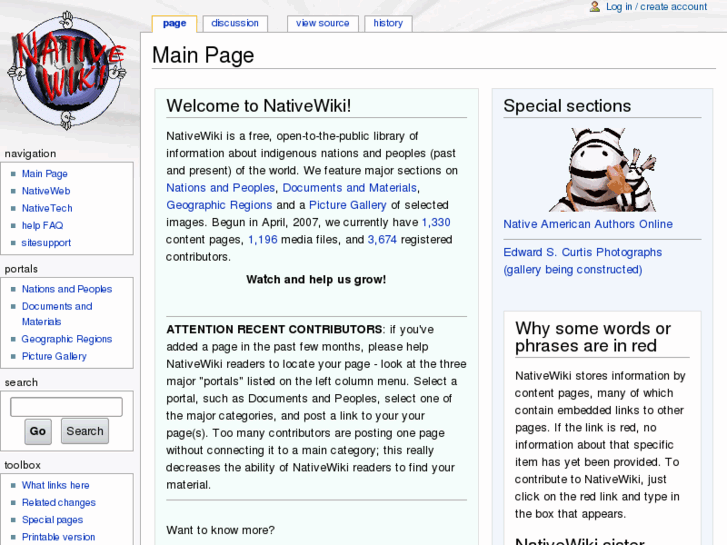Follow Documents and Materials link in welcome text
727x545 pixels.
(x=350, y=187)
